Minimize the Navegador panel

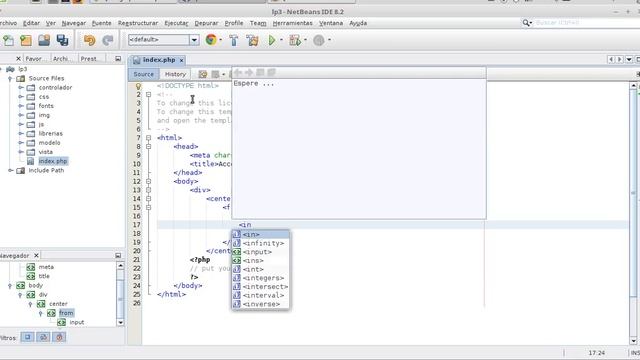(118, 256)
